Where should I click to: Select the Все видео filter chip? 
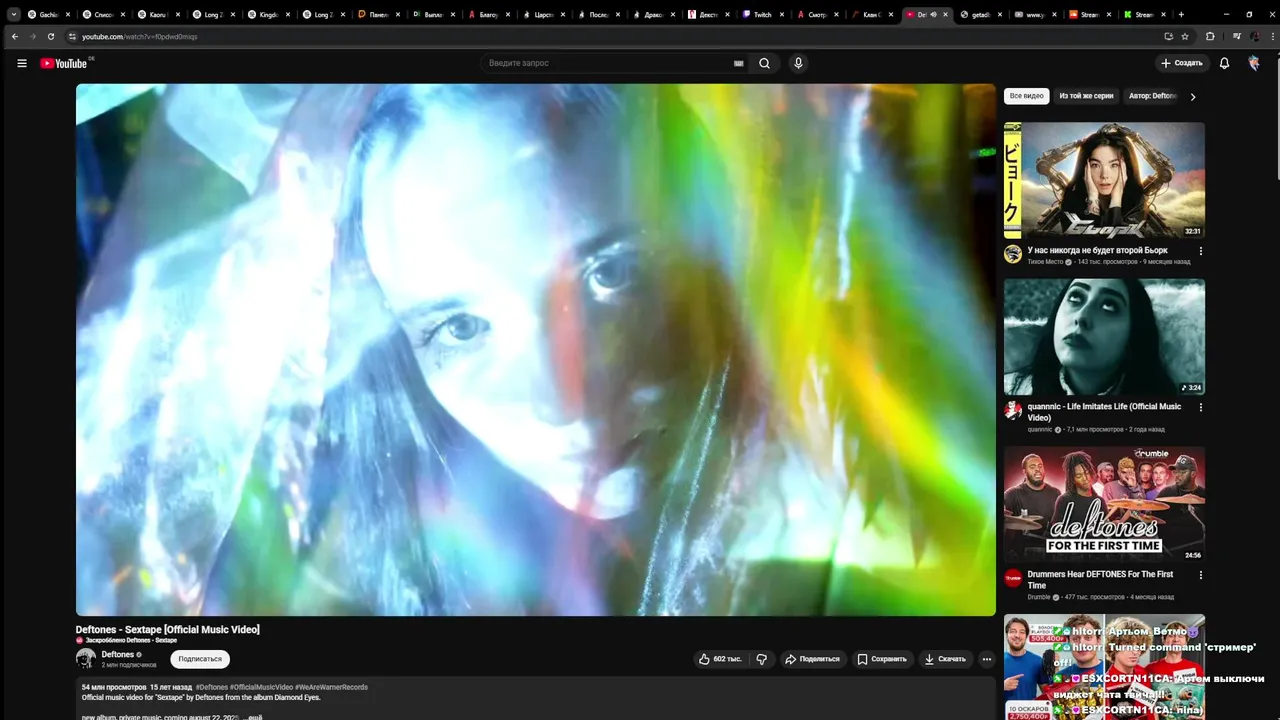coord(1026,96)
